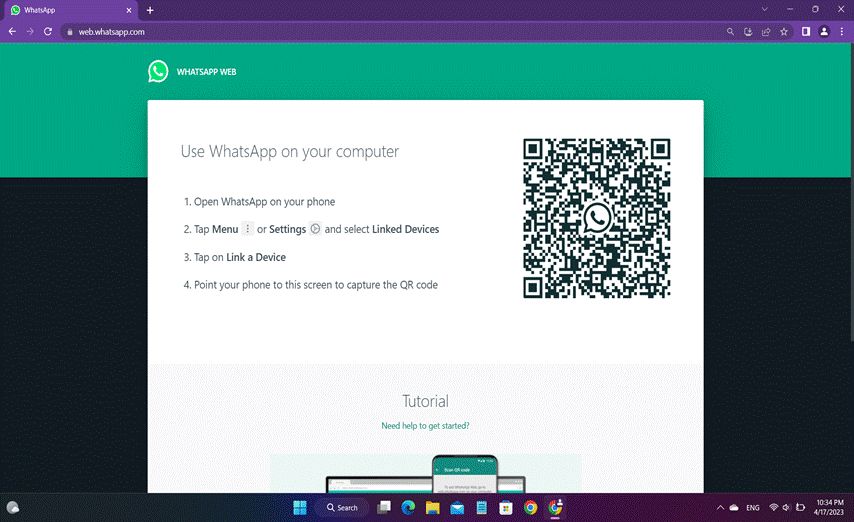This screenshot has width=854, height=522.
Task: Expand the tab search dropdown arrow
Action: click(765, 9)
